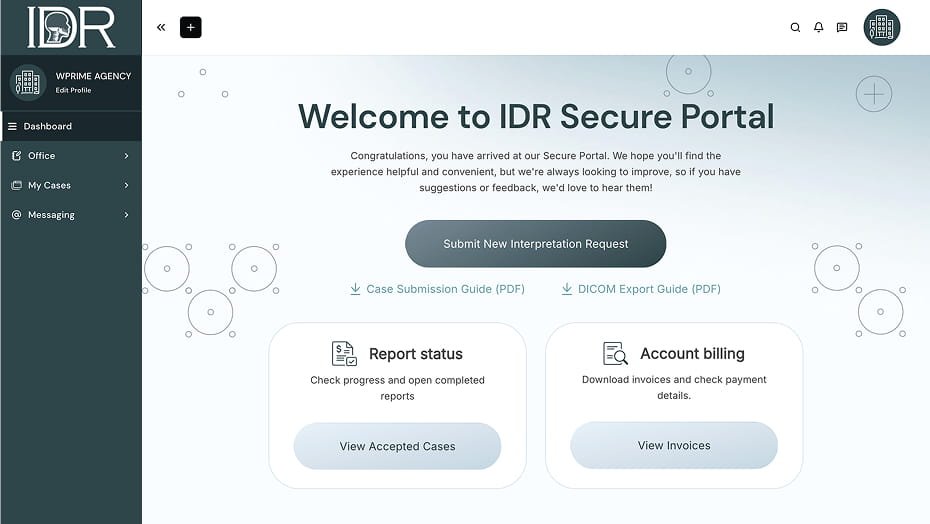Open search with magnifier icon
Screen dimensions: 930x524
[x=795, y=27]
